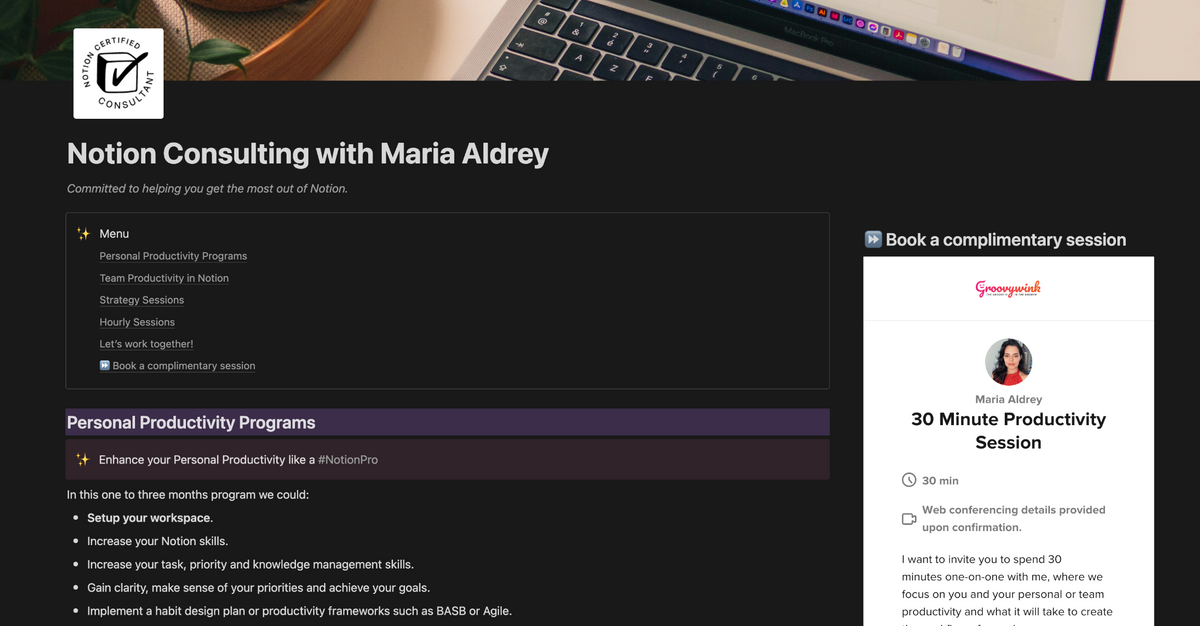Click the fast-forward icon in the right column heading
Image resolution: width=1200 pixels, height=626 pixels.
(873, 240)
